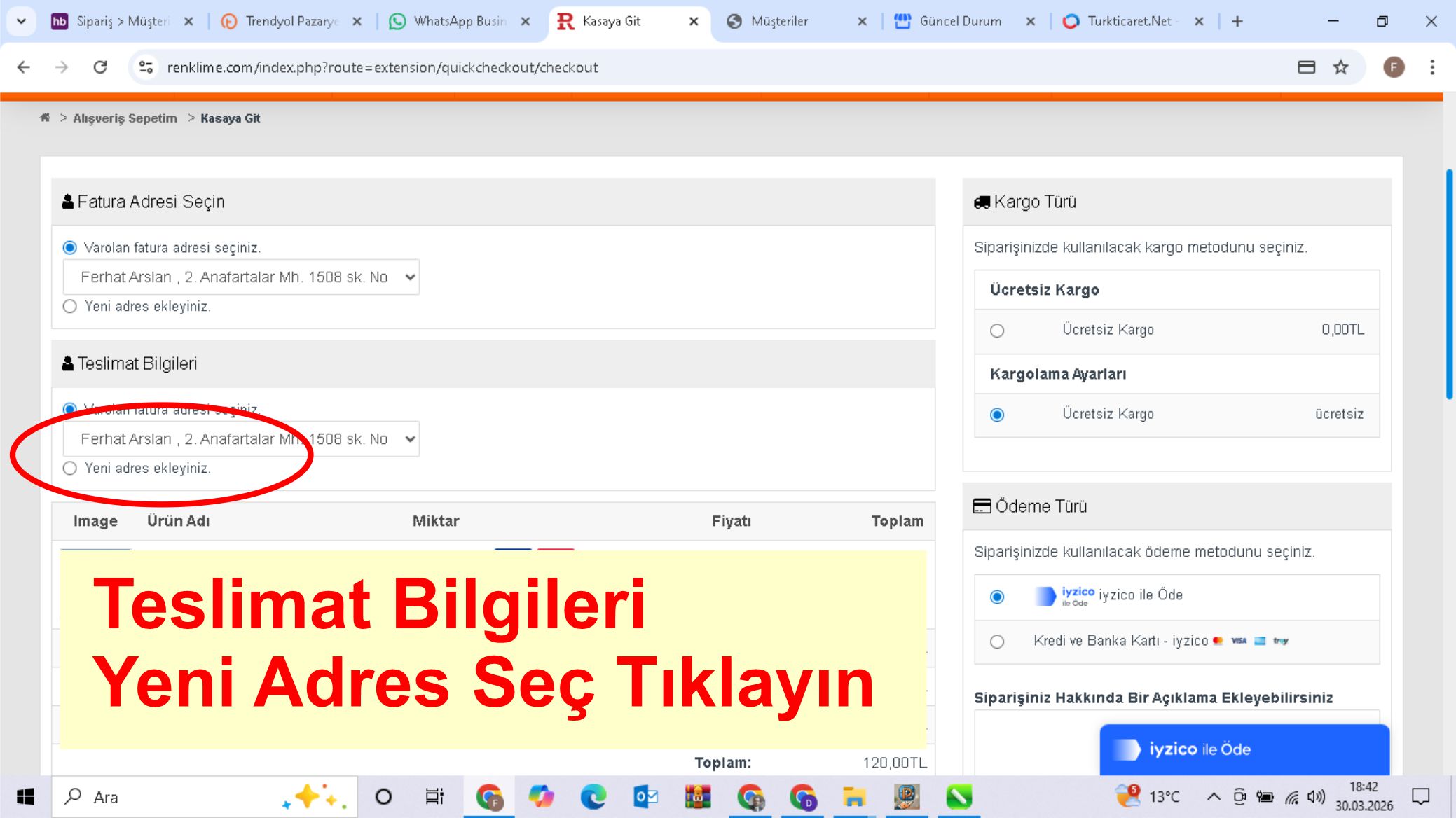This screenshot has width=1456, height=818.
Task: Open the Teslimat Bilgileri address dropdown
Action: 241,439
